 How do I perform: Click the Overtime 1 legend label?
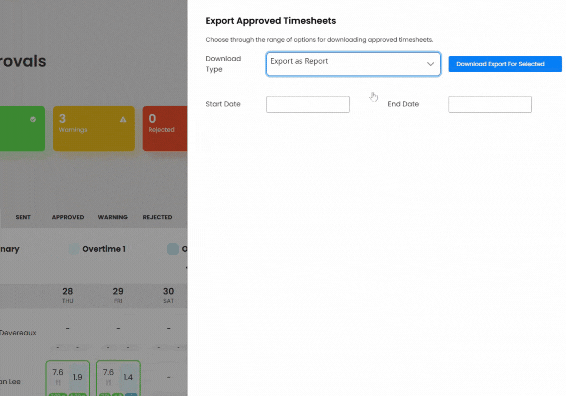104,249
